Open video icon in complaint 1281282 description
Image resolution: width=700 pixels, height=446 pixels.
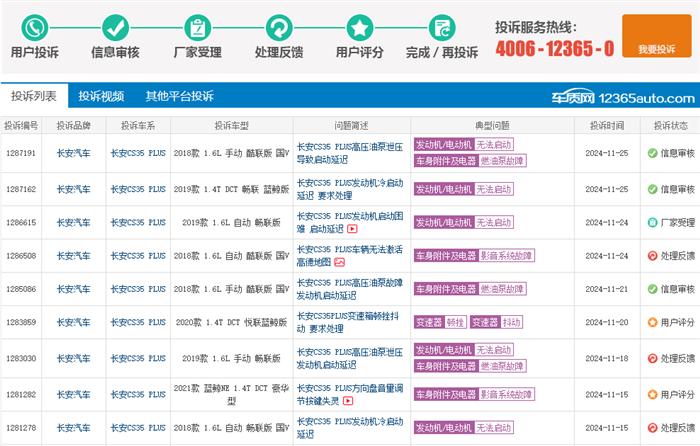[x=348, y=401]
